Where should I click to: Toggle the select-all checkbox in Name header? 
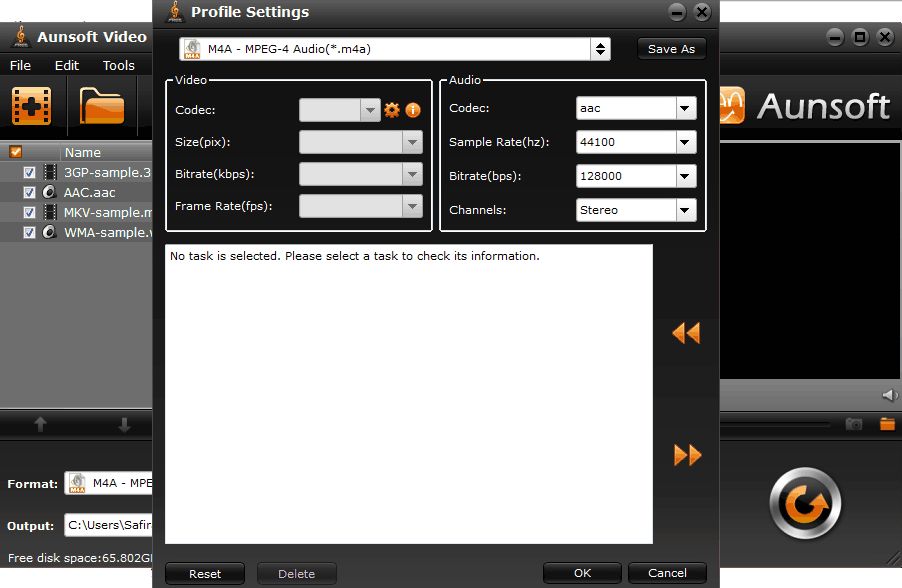(16, 152)
